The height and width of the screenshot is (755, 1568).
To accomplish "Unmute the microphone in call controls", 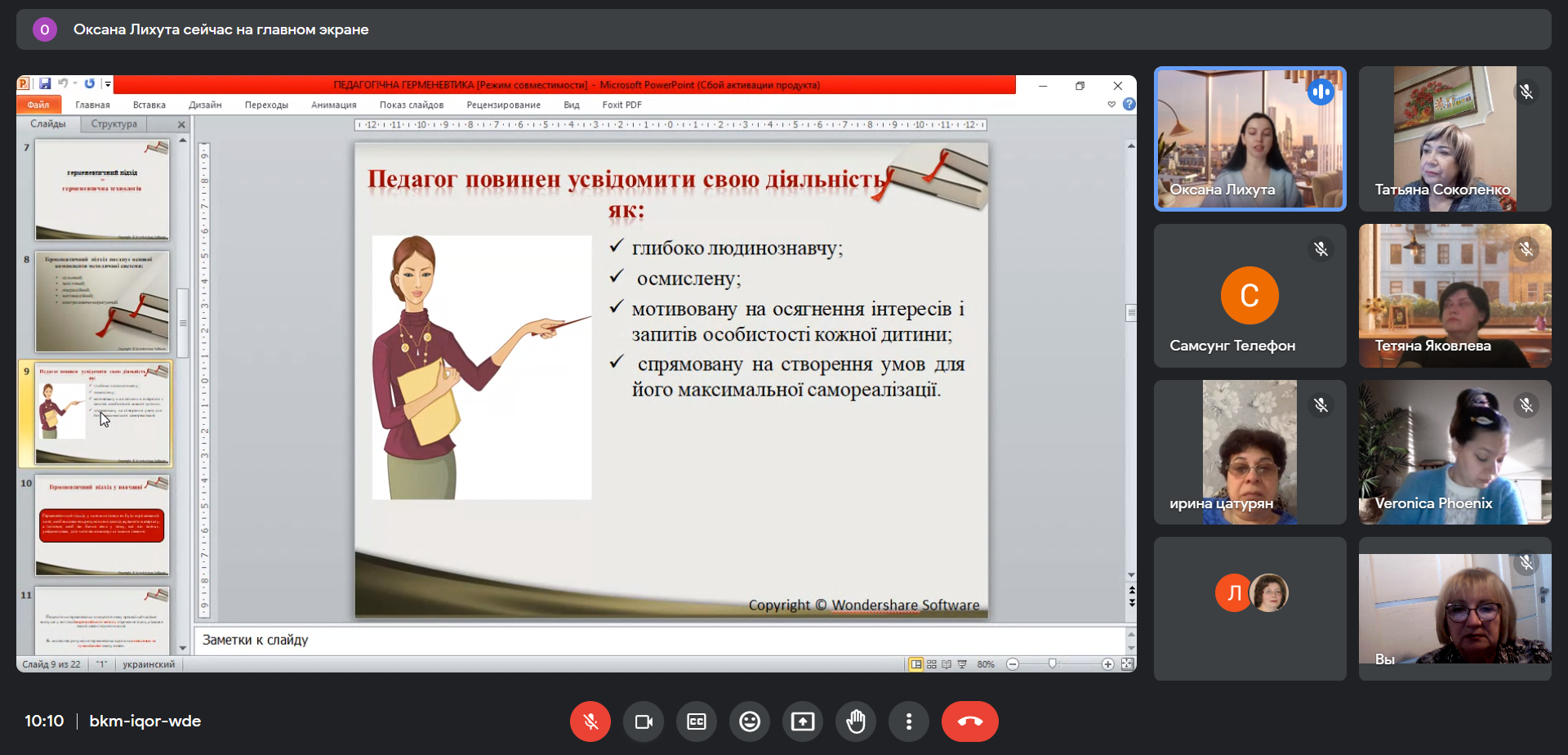I will click(x=590, y=721).
